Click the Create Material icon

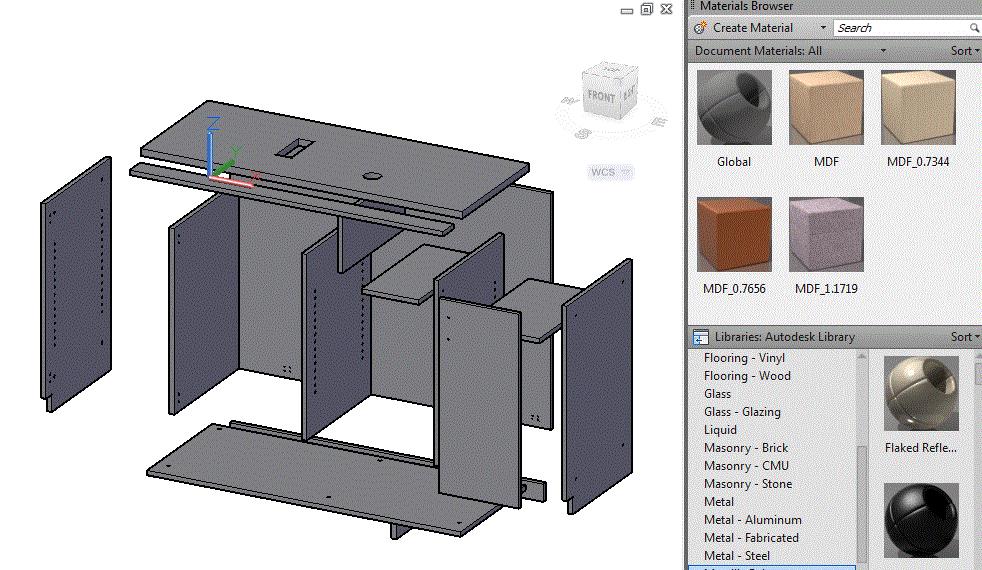[x=701, y=28]
